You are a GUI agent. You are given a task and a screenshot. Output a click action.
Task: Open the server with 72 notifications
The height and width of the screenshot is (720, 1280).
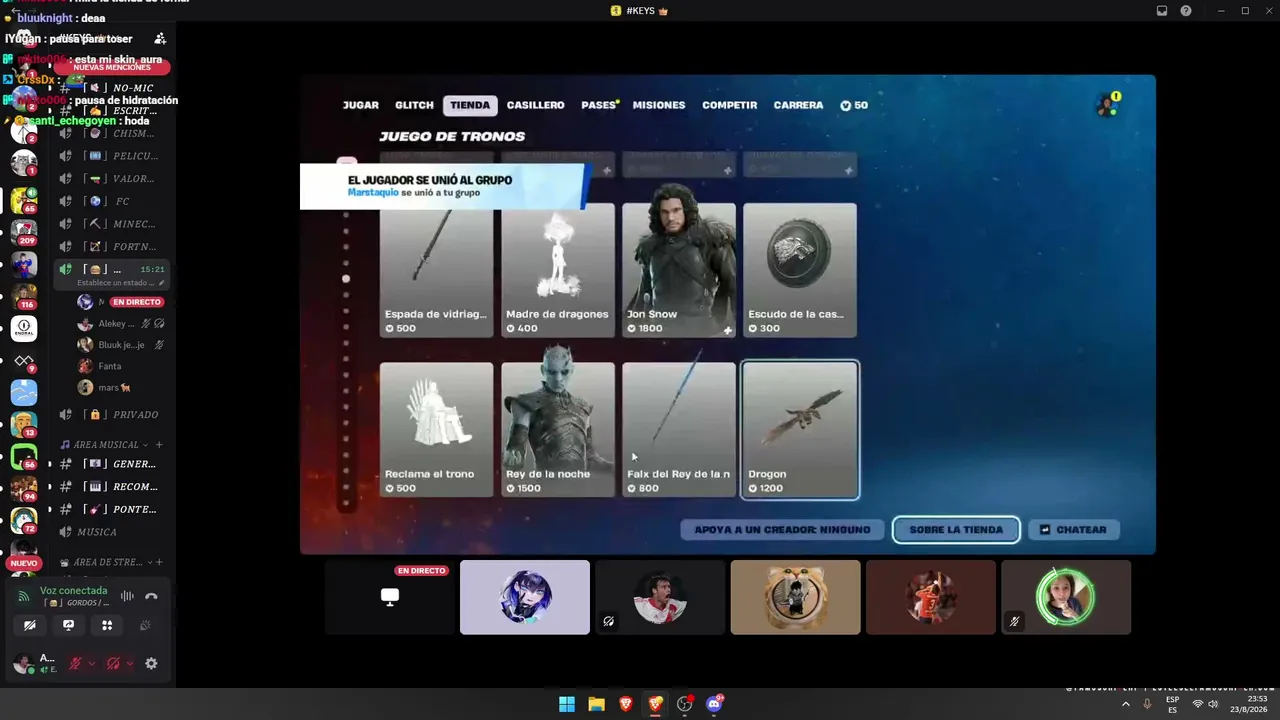point(24,521)
